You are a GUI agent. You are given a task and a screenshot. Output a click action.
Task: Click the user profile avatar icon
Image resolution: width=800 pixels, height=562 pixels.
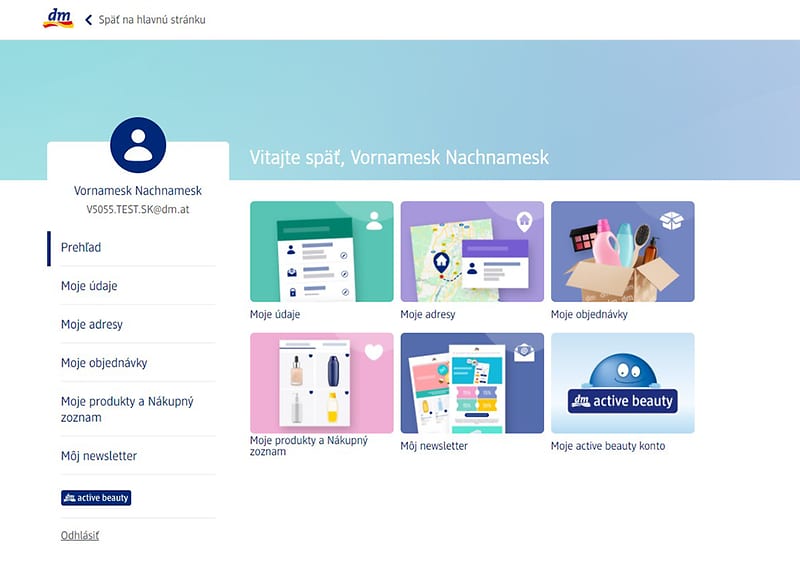tap(138, 145)
